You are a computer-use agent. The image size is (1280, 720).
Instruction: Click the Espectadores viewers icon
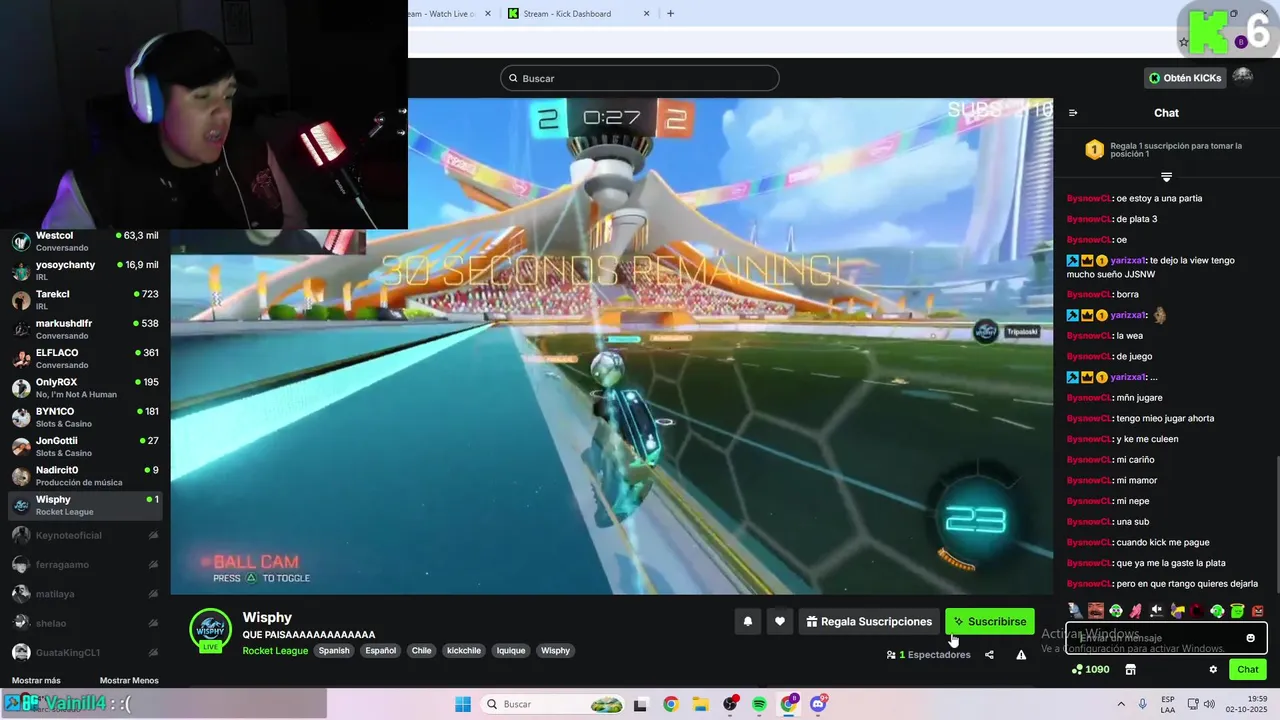pos(891,655)
